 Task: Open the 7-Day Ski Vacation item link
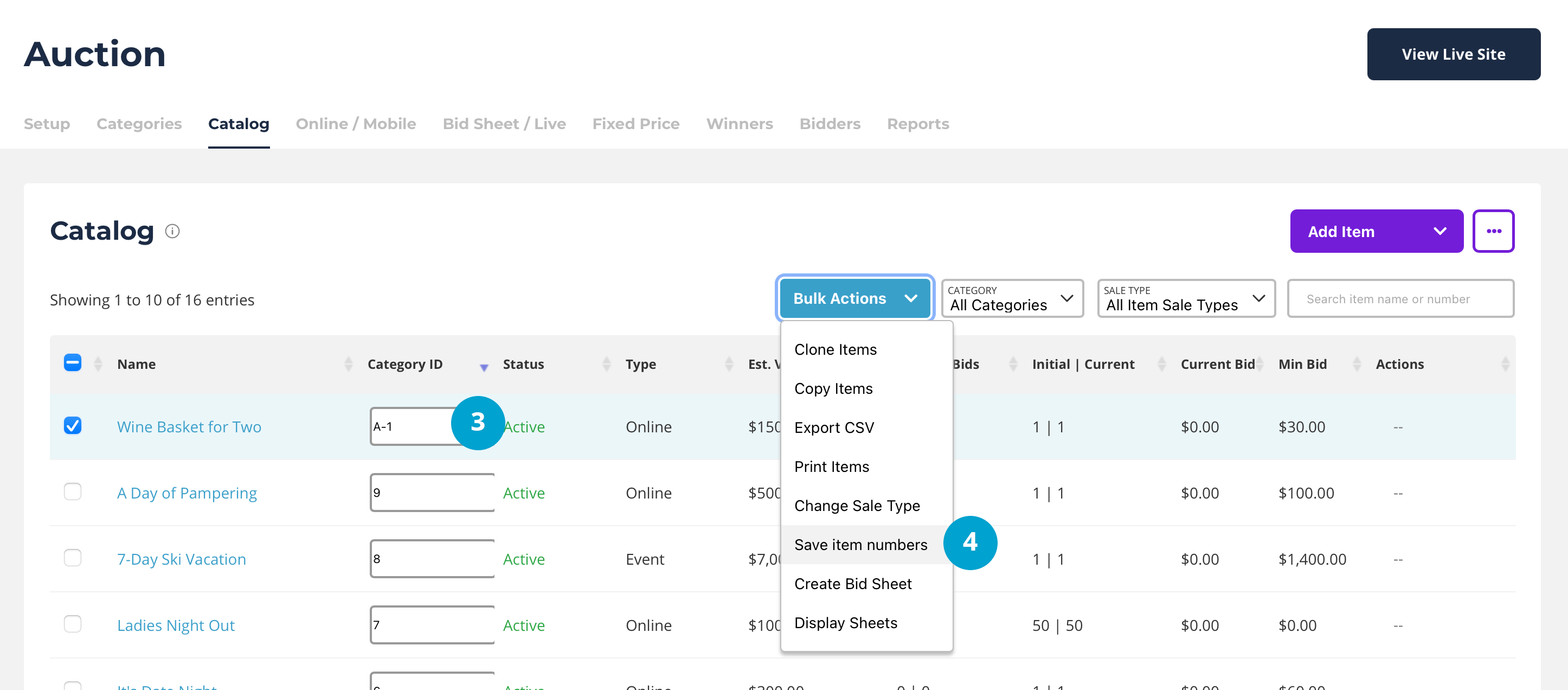pos(182,559)
